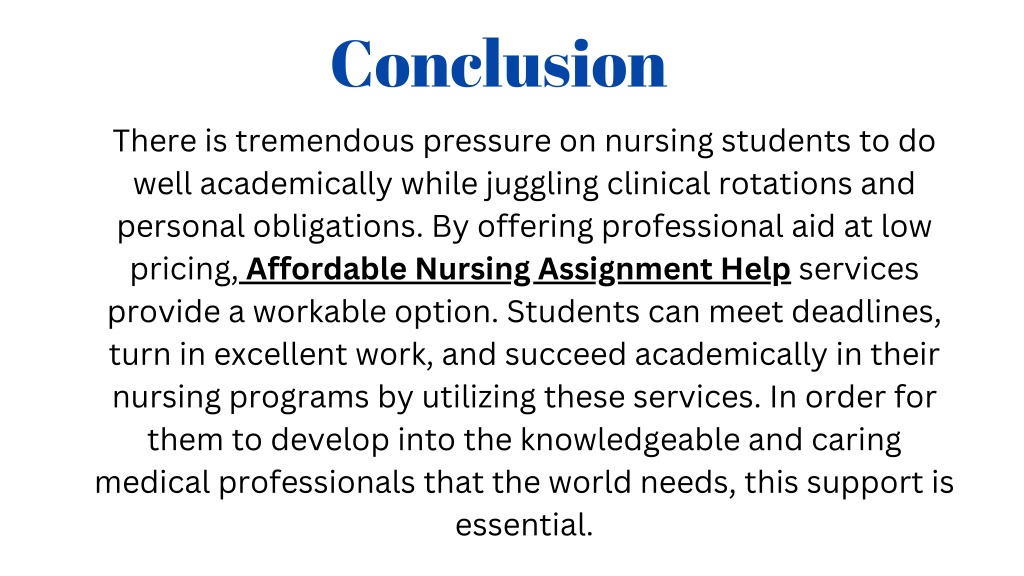Open the Affordable Nursing Assignment Help link
Viewport: 1024px width, 576px height.
(x=518, y=269)
